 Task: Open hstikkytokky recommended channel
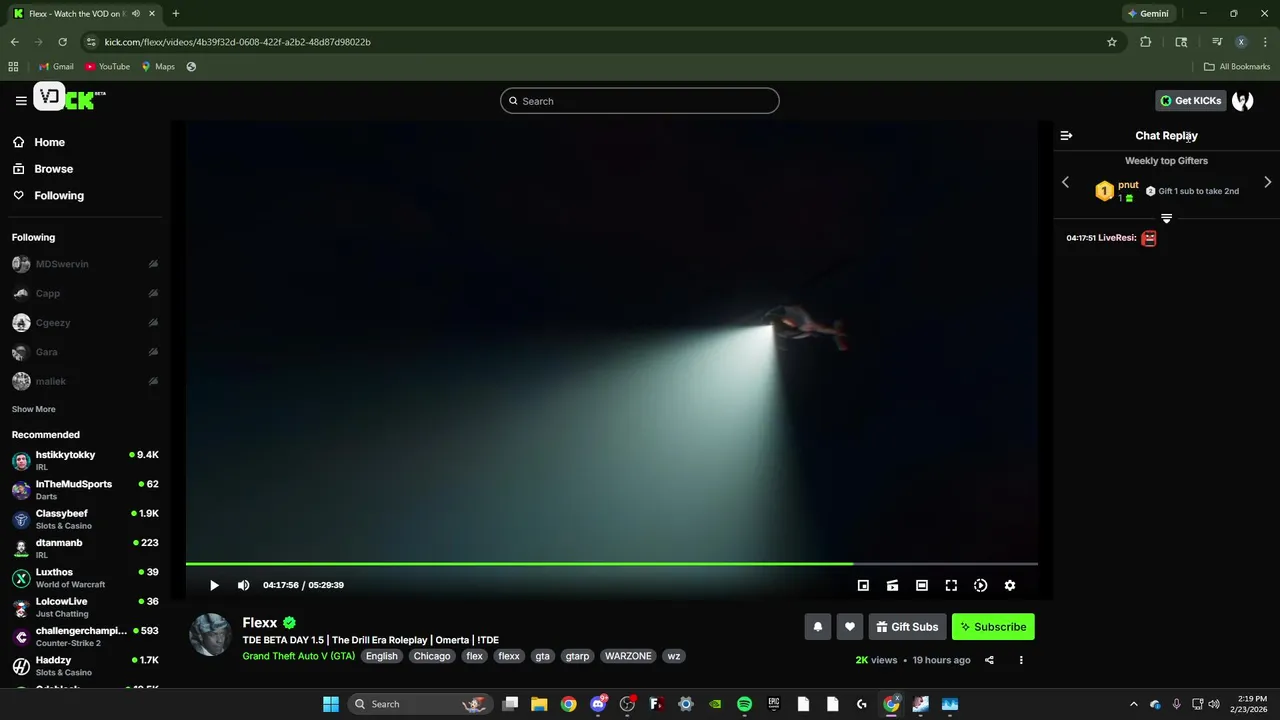click(84, 460)
